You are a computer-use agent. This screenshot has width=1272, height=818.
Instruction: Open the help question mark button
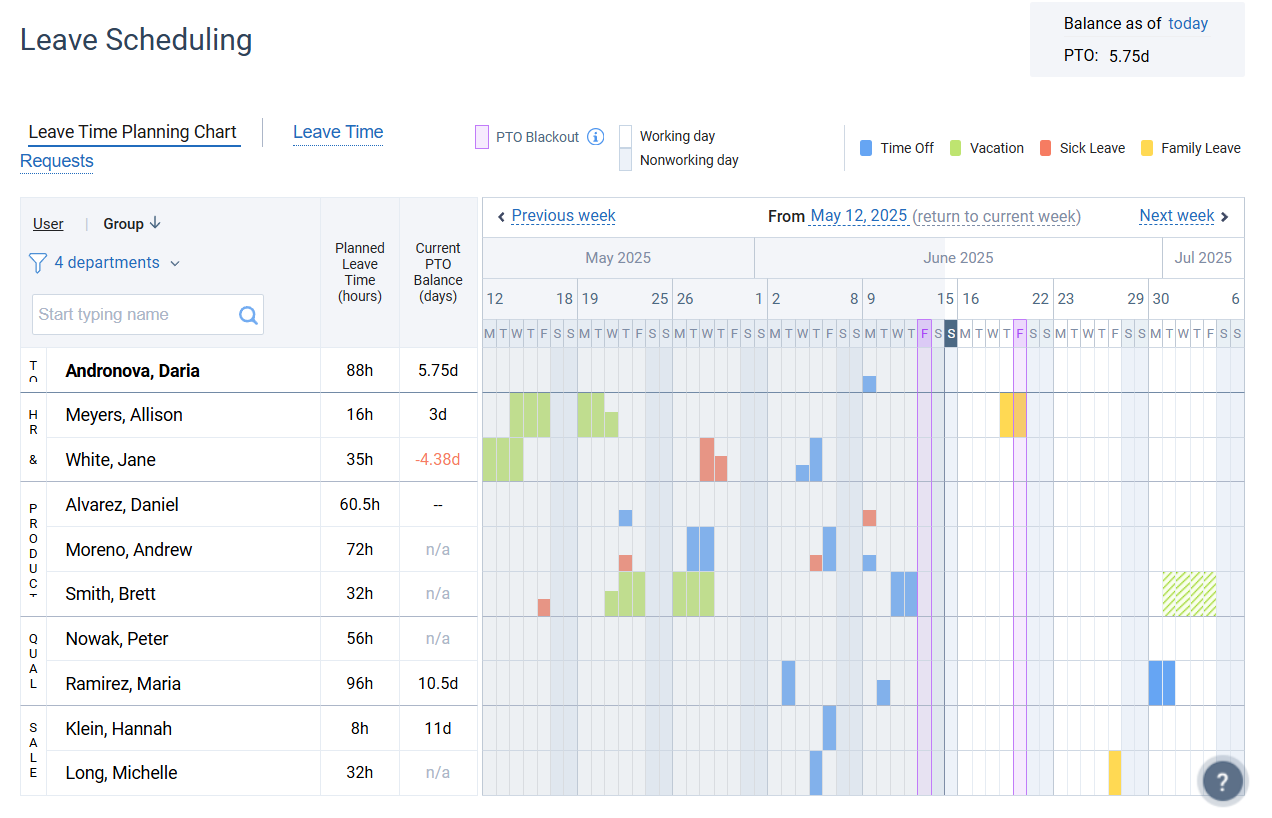tap(1222, 781)
